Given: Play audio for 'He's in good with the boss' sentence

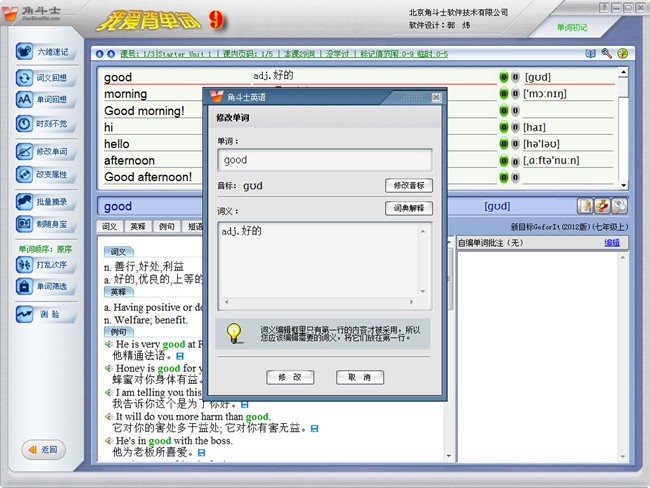Looking at the screenshot, I should (109, 440).
